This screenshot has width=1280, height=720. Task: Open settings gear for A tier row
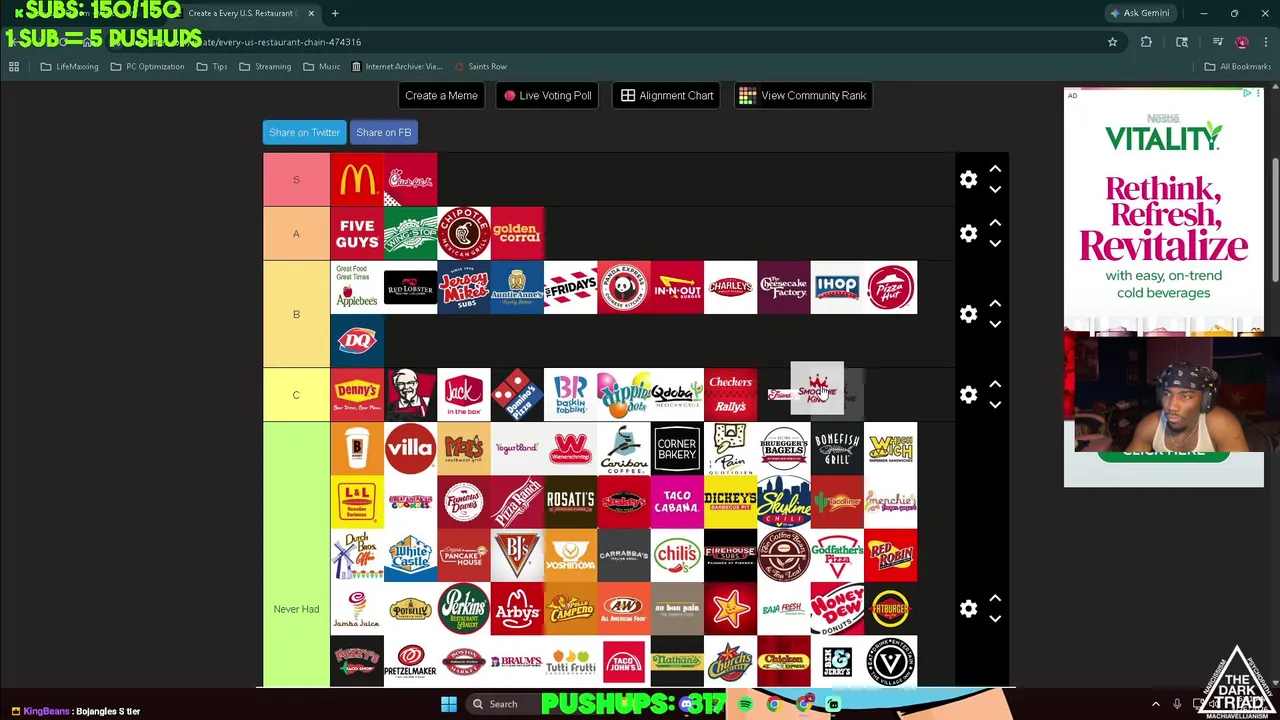[x=968, y=233]
